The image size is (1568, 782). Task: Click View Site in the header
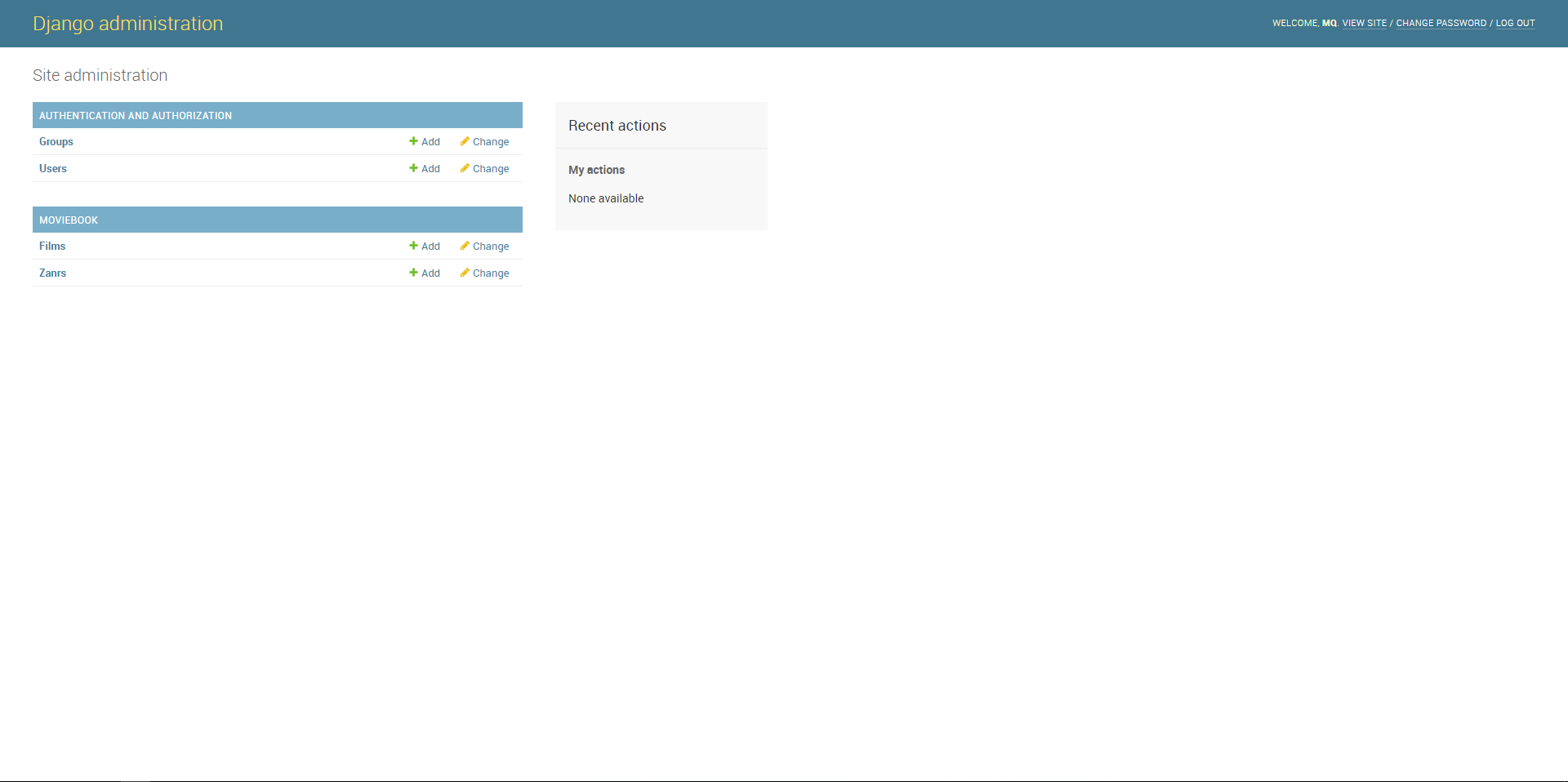1365,23
